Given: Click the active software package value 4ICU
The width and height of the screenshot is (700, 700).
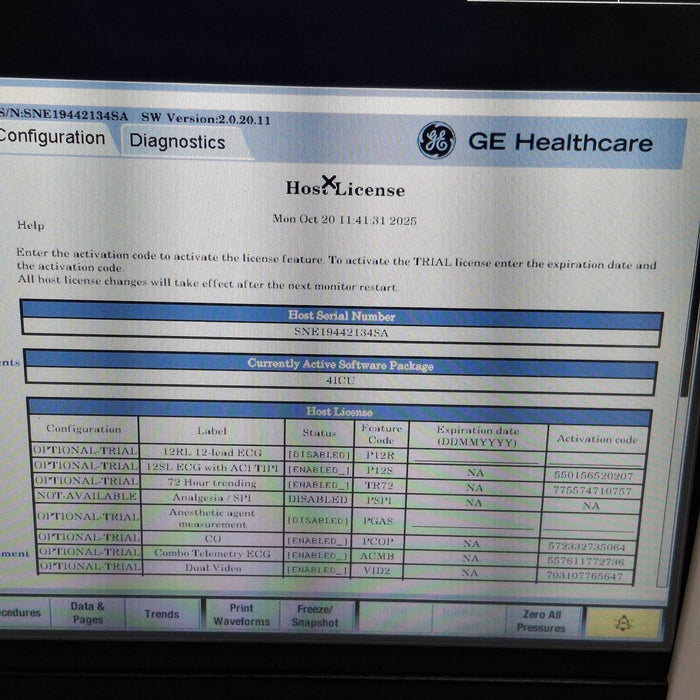Looking at the screenshot, I should coord(340,380).
